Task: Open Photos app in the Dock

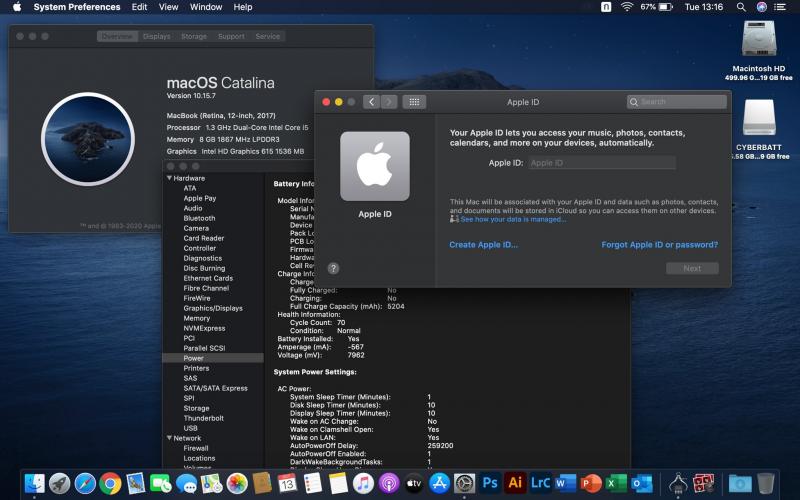Action: click(237, 483)
